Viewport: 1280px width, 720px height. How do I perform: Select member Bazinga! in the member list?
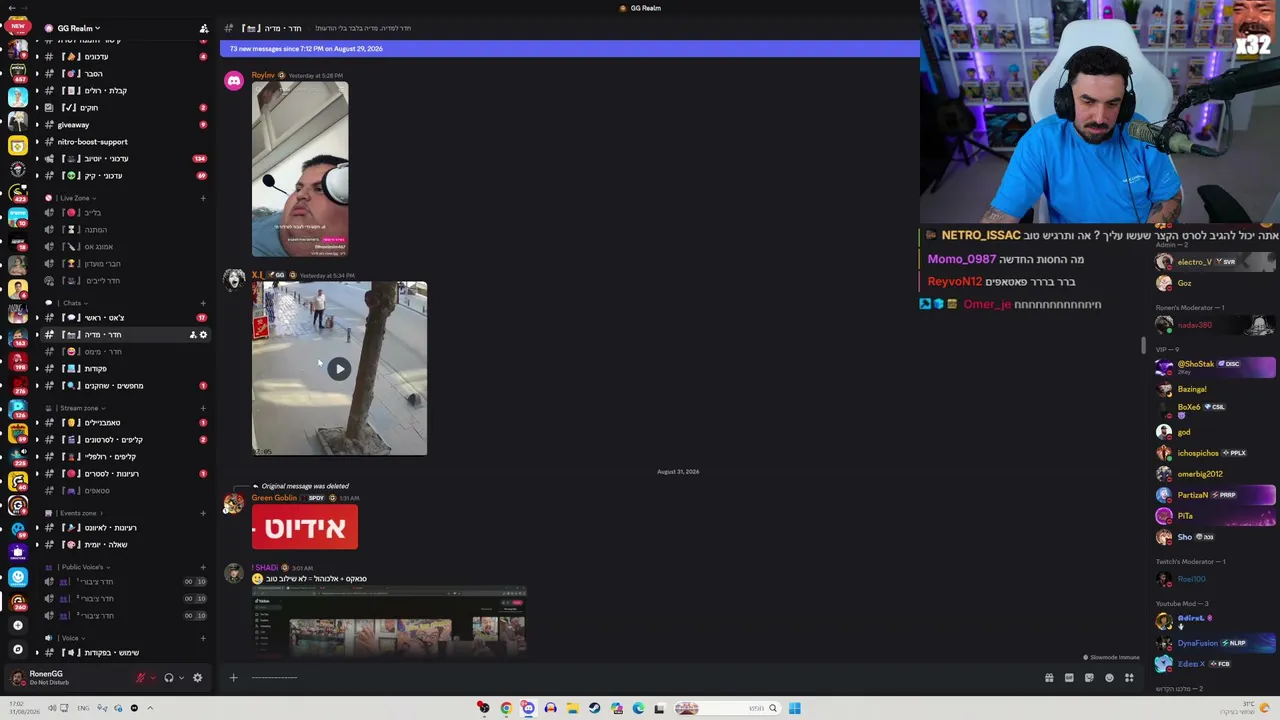1215,389
